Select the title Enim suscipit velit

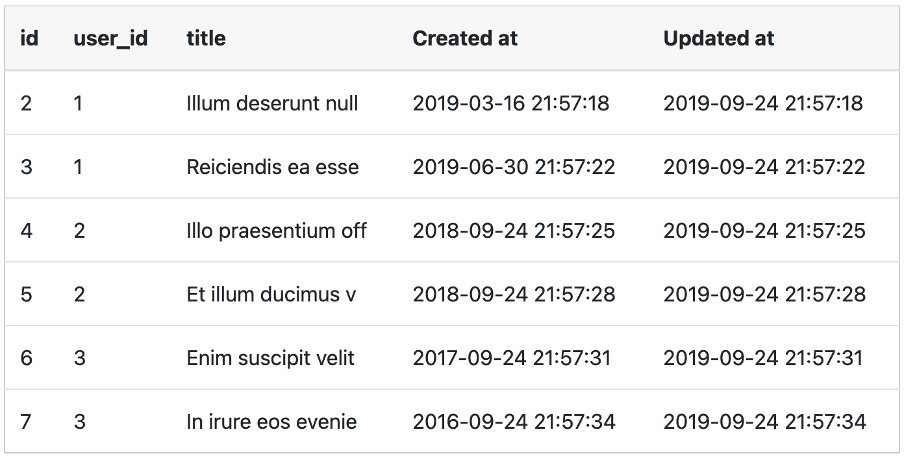tap(270, 359)
